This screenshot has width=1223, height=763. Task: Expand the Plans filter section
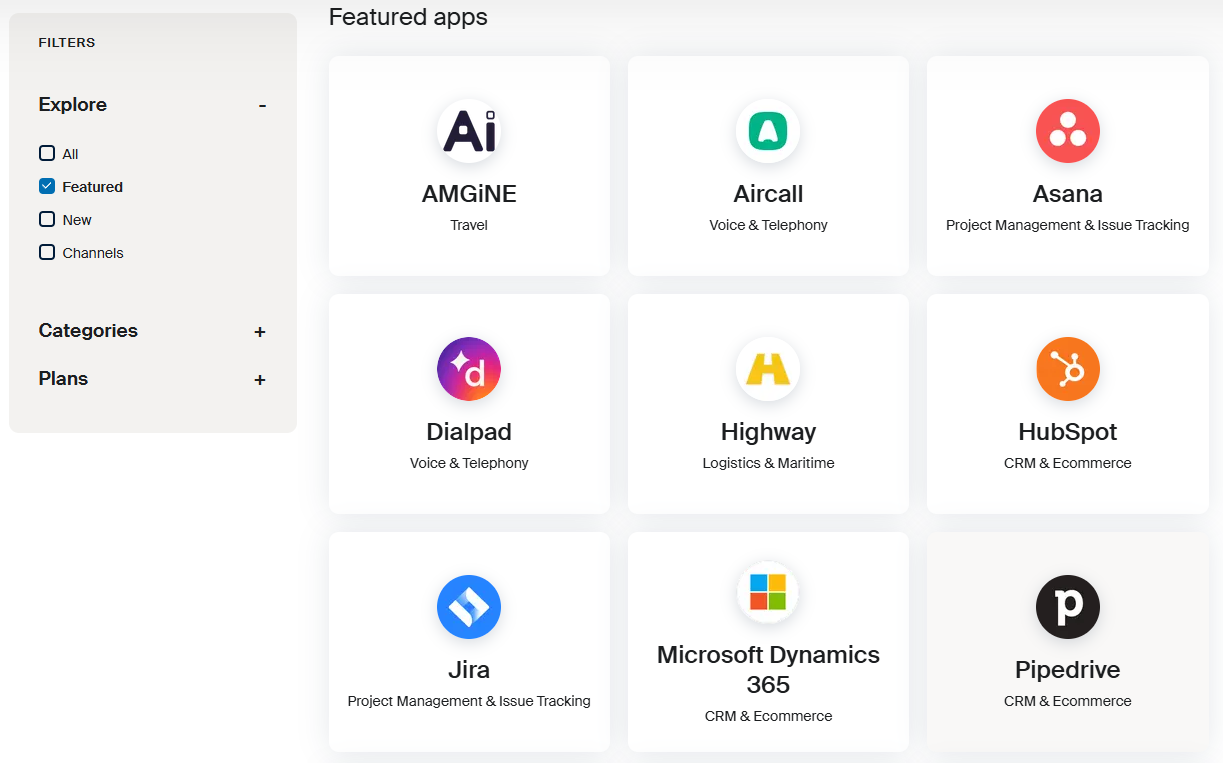[x=260, y=379]
